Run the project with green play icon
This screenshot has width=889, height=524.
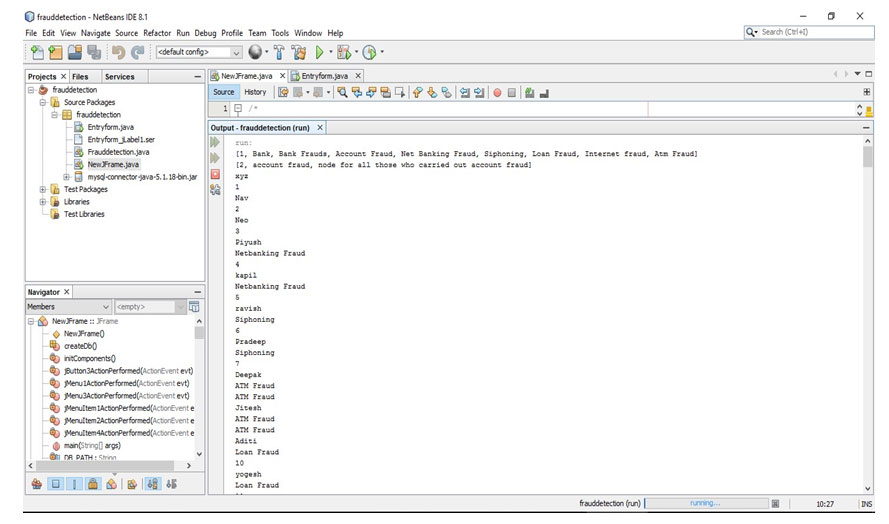[320, 52]
